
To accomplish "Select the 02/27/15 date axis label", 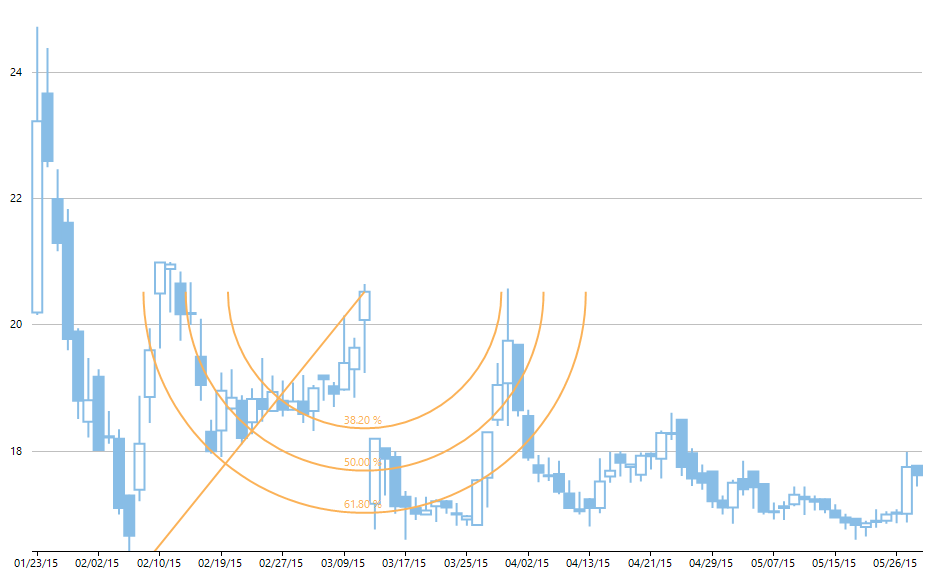I will [x=281, y=564].
